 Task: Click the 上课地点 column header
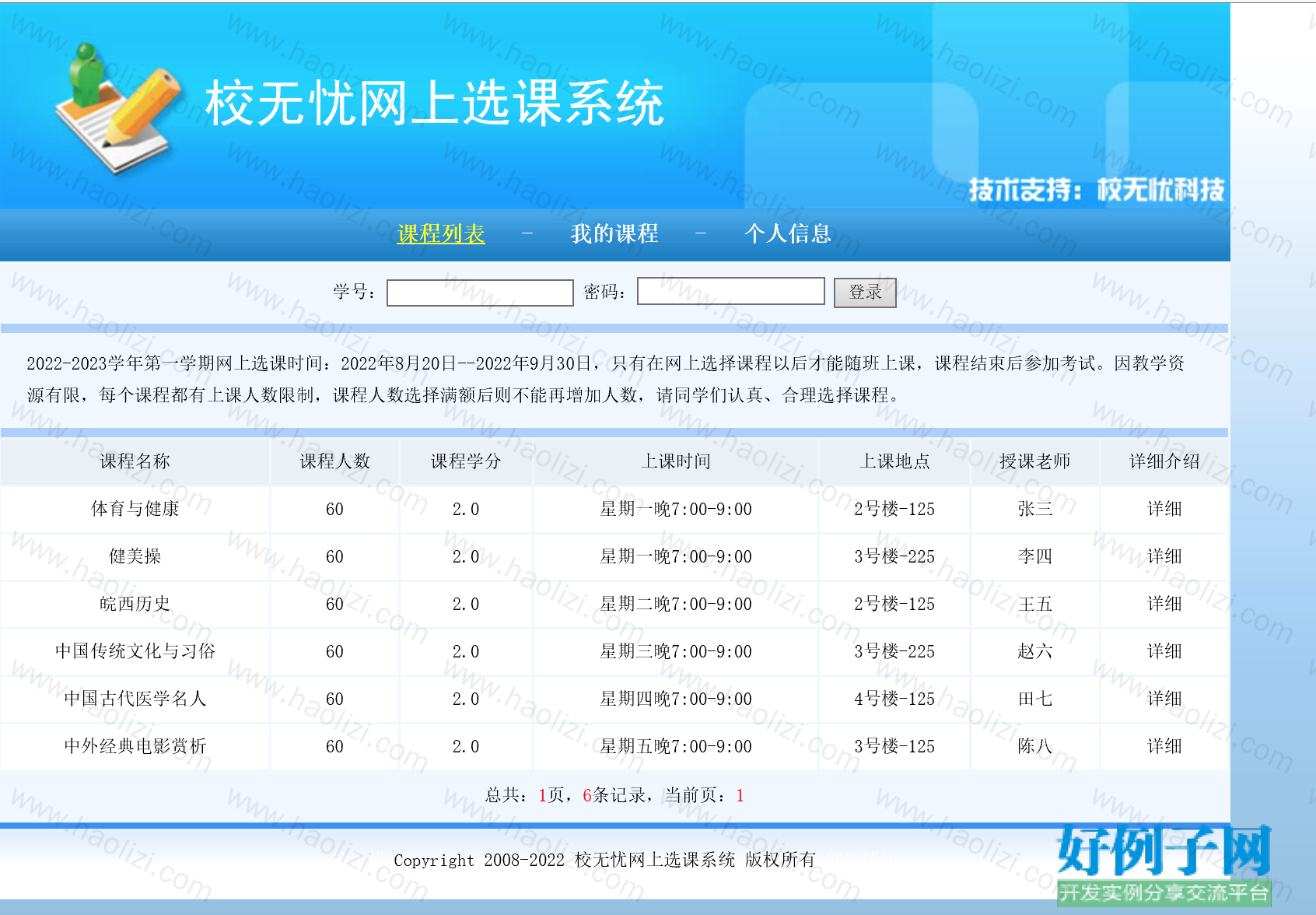point(894,461)
